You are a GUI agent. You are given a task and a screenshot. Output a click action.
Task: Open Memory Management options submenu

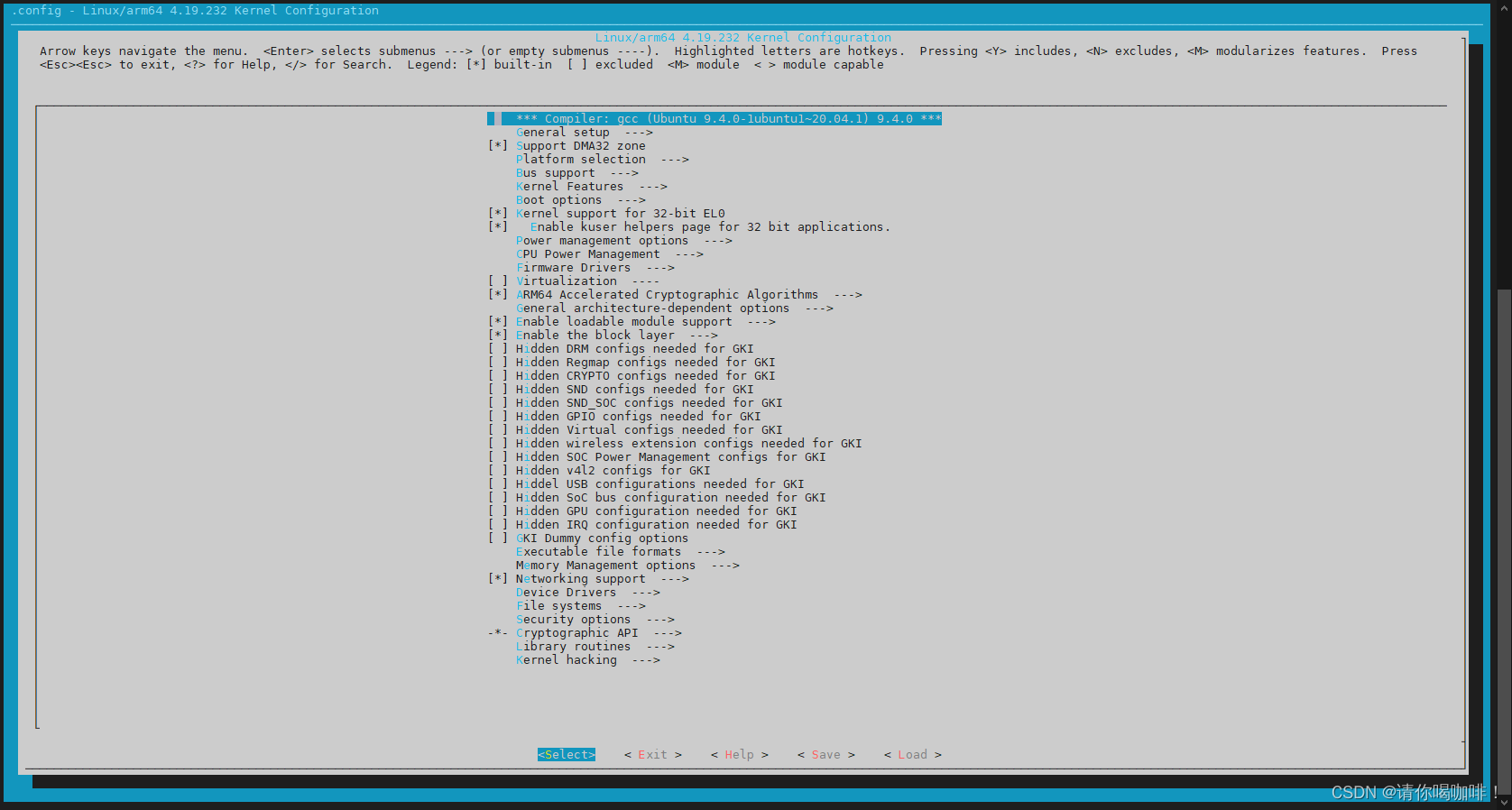click(x=628, y=566)
